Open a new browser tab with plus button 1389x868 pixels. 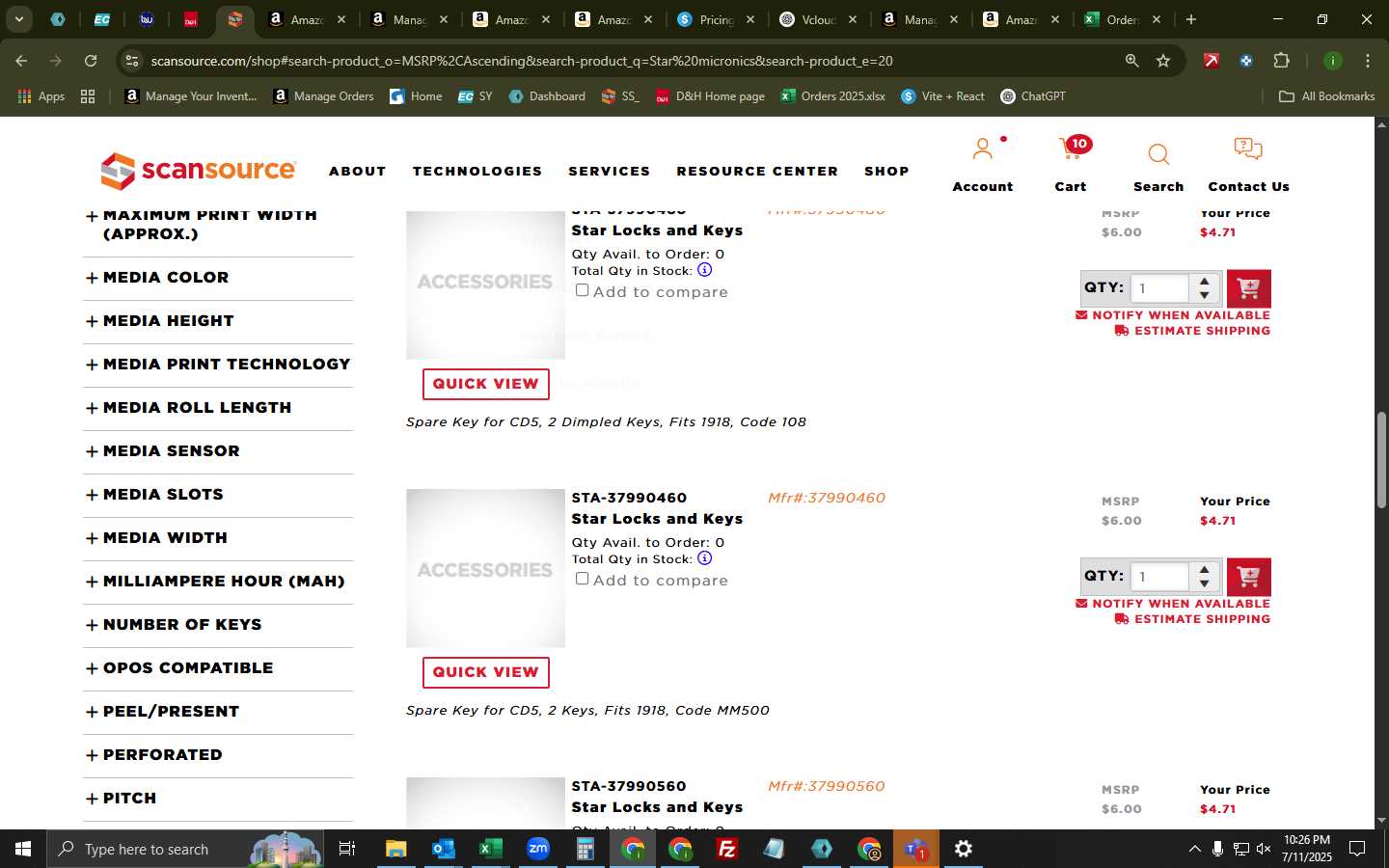1191,19
